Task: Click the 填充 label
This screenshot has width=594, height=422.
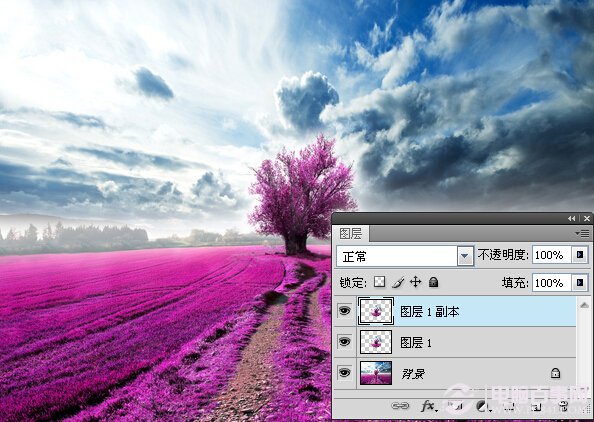Action: pyautogui.click(x=514, y=283)
